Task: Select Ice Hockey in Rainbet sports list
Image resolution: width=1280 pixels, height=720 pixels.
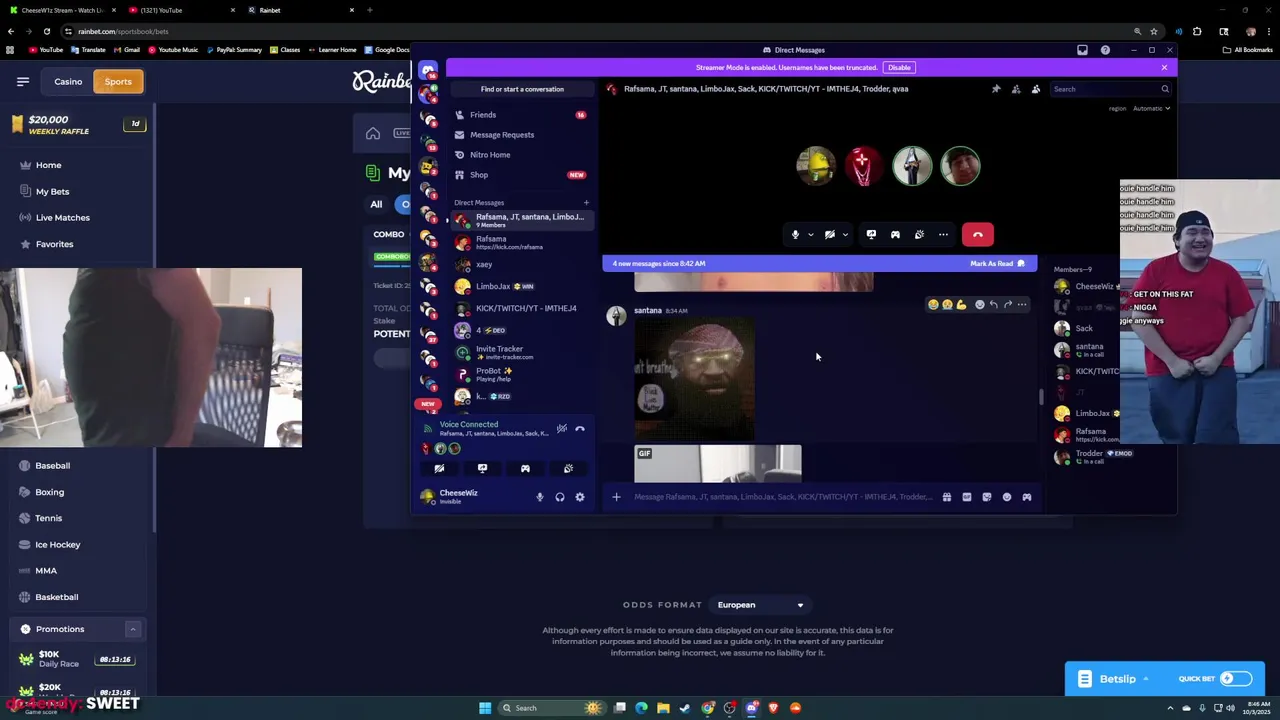Action: point(57,544)
